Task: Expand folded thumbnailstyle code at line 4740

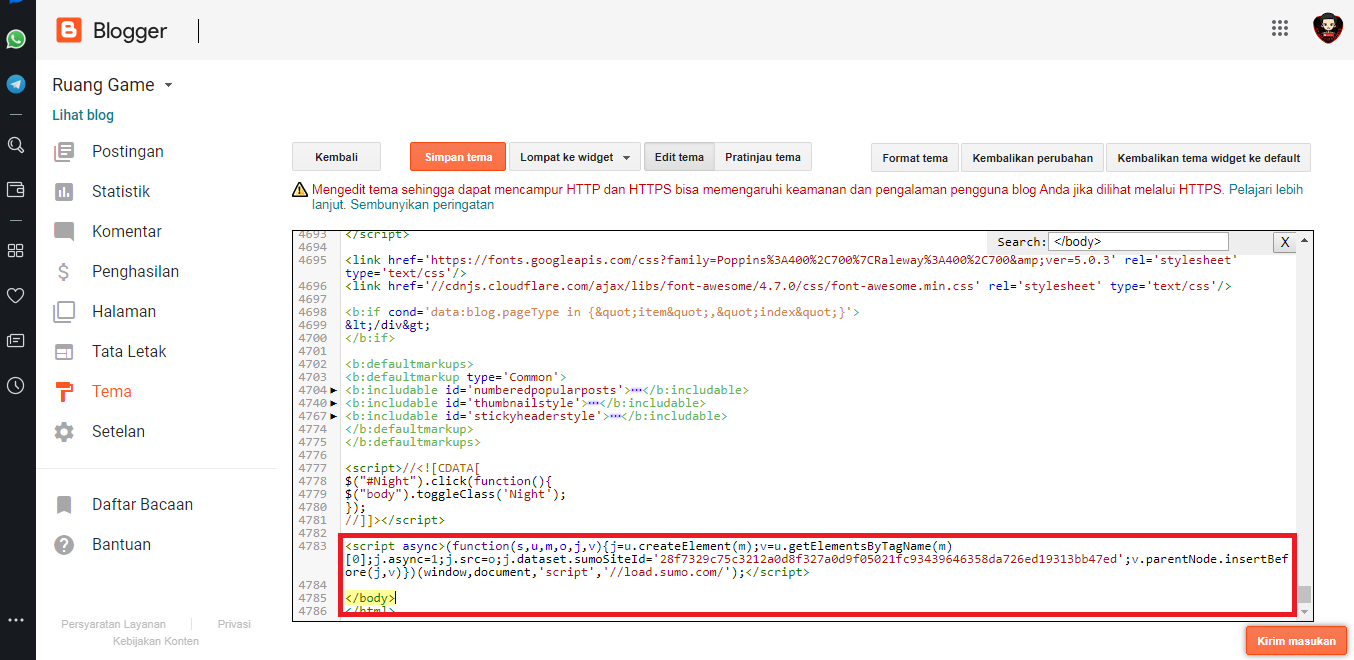Action: tap(334, 403)
